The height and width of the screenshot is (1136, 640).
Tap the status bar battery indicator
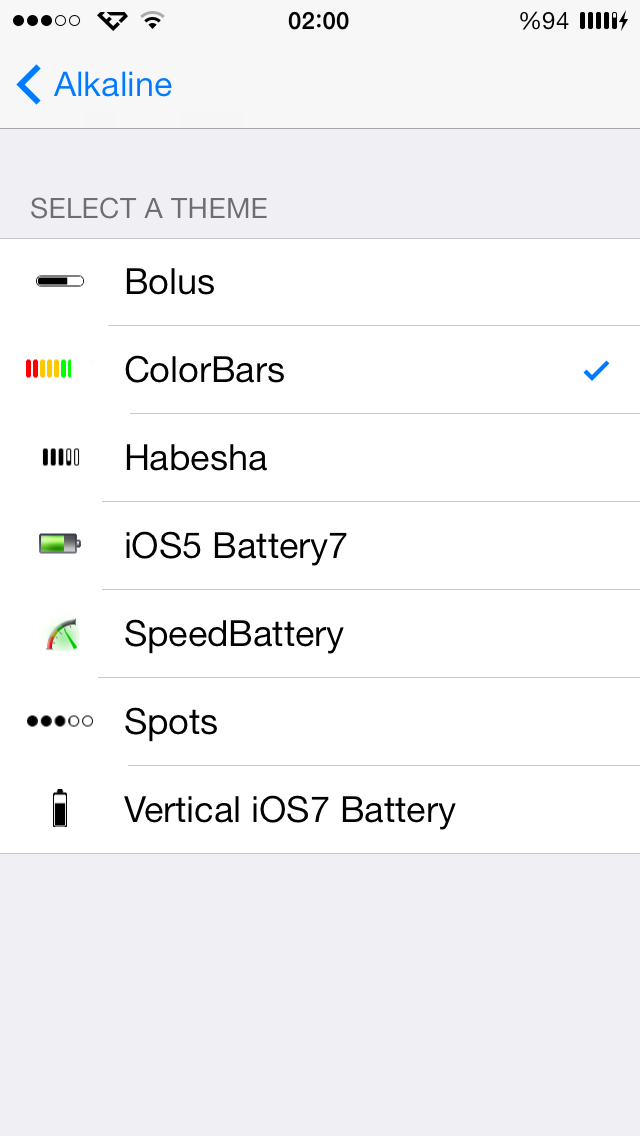tap(604, 21)
